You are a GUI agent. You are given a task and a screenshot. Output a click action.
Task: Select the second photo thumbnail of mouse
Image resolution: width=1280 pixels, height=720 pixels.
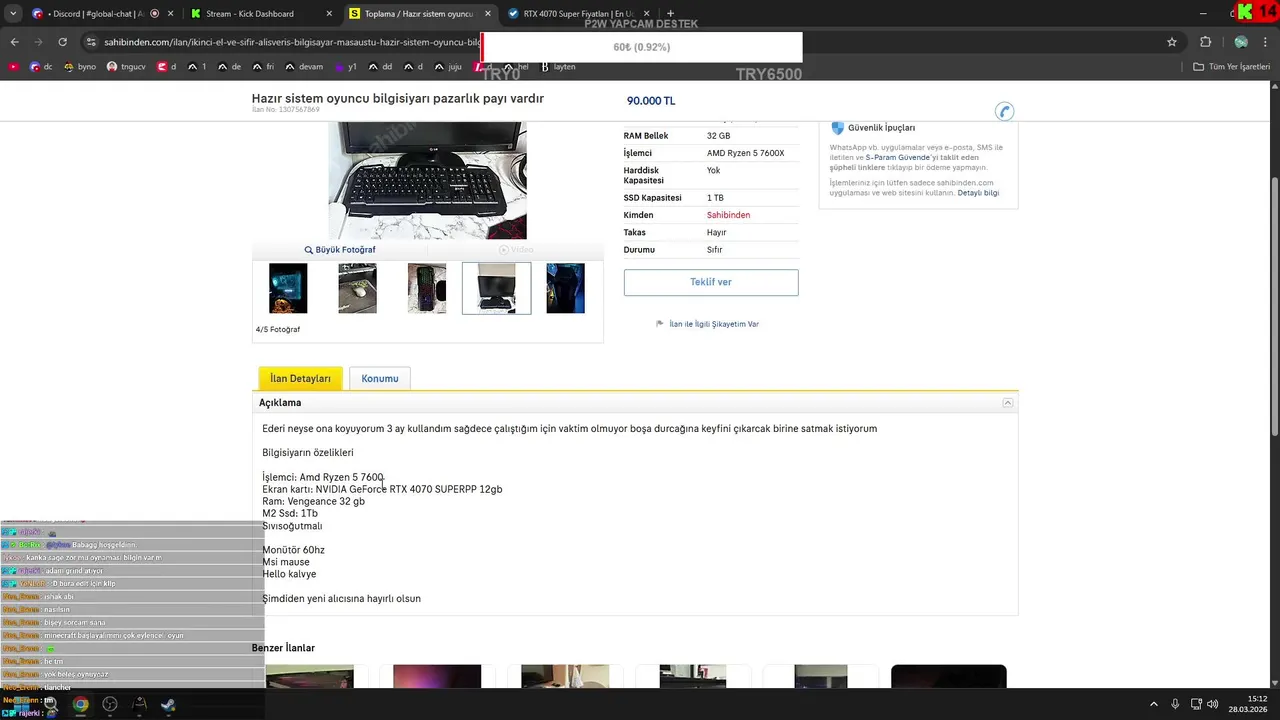[x=357, y=288]
